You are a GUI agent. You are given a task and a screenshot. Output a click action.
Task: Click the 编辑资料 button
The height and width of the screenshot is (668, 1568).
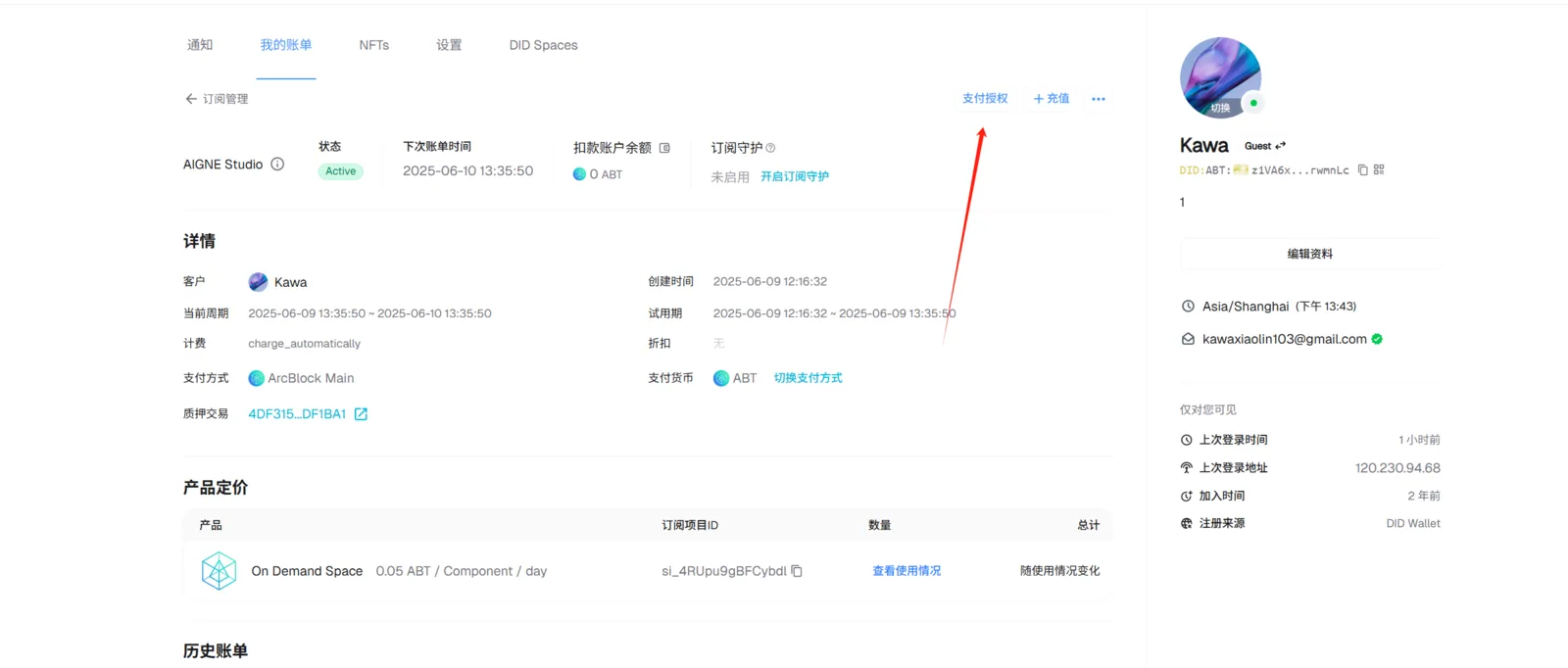[1310, 254]
